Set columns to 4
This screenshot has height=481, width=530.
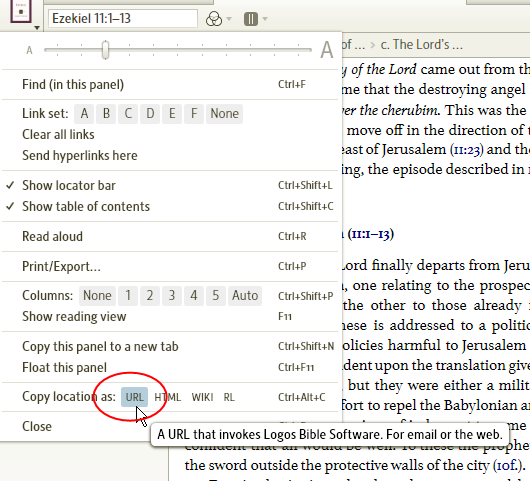coord(194,296)
